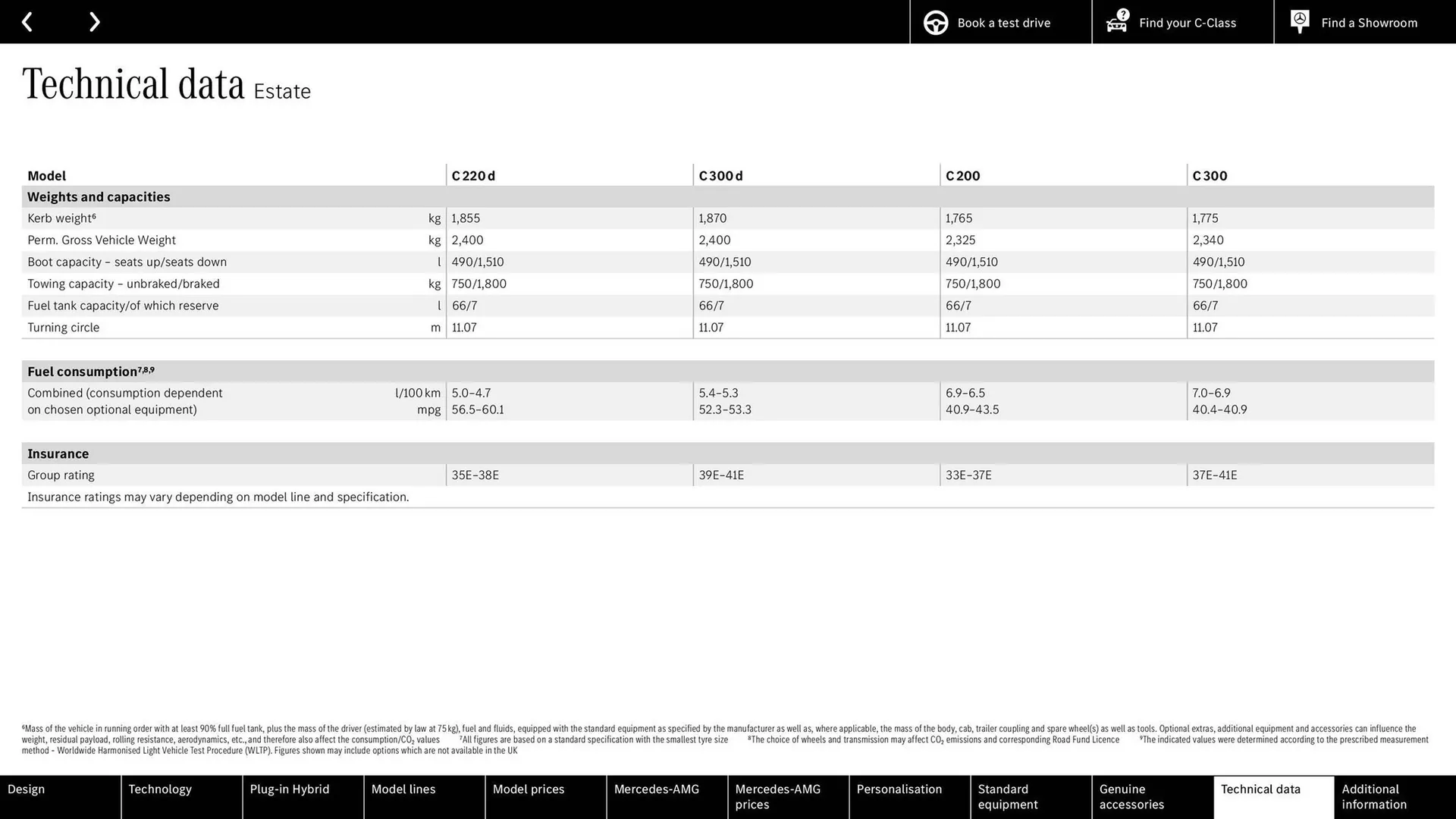Click the steering wheel test drive icon

pyautogui.click(x=935, y=23)
